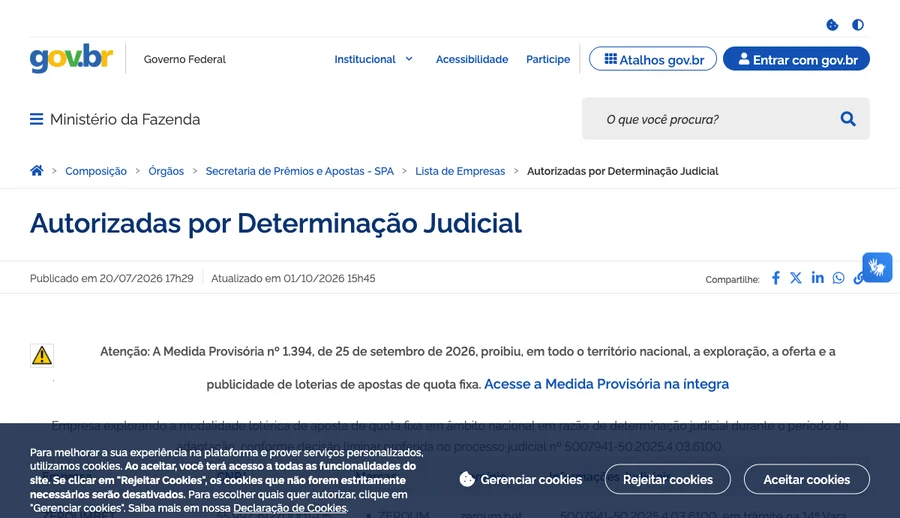This screenshot has height=518, width=900.
Task: Open Atalhos gov.br shortcuts
Action: pos(653,59)
